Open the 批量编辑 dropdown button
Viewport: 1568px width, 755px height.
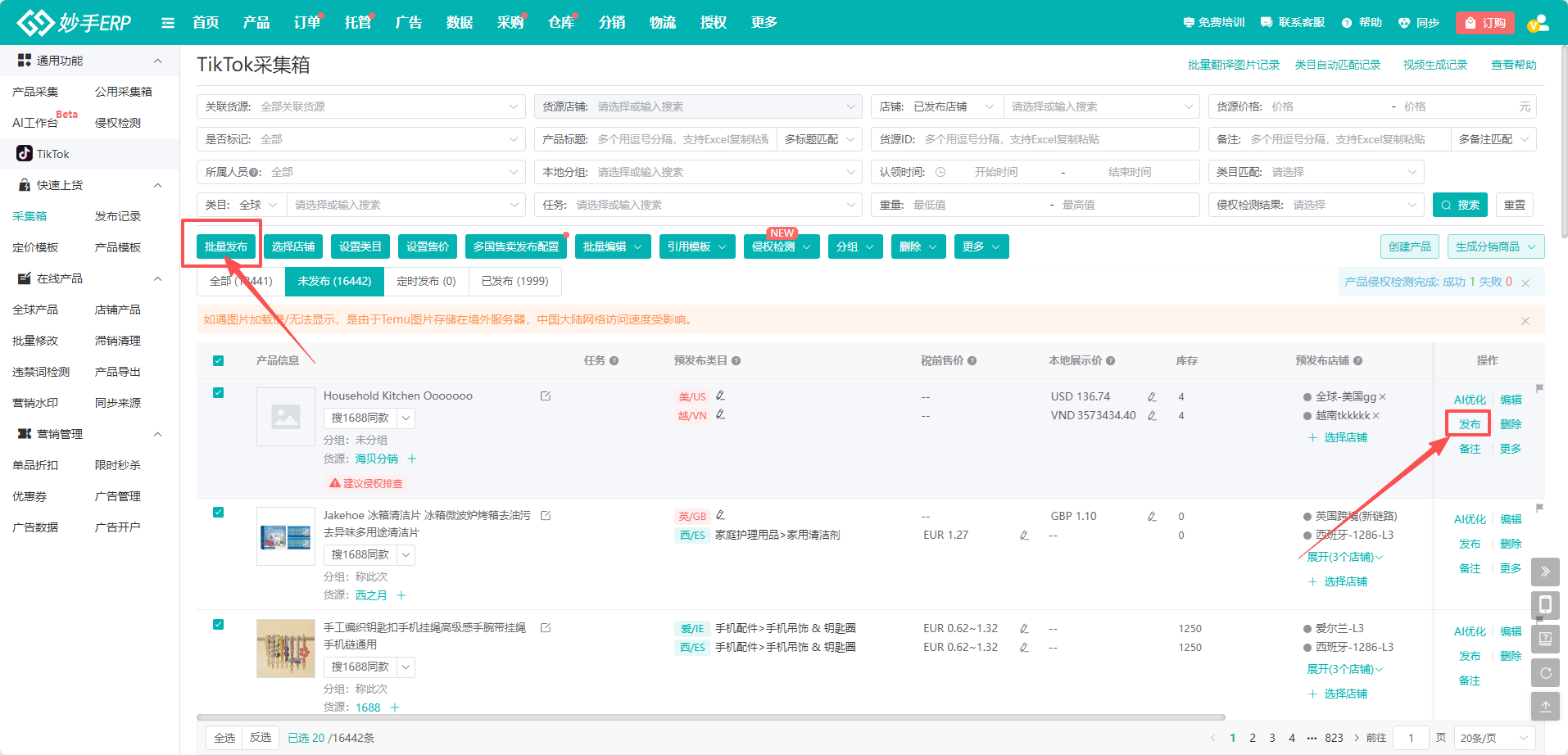point(613,246)
